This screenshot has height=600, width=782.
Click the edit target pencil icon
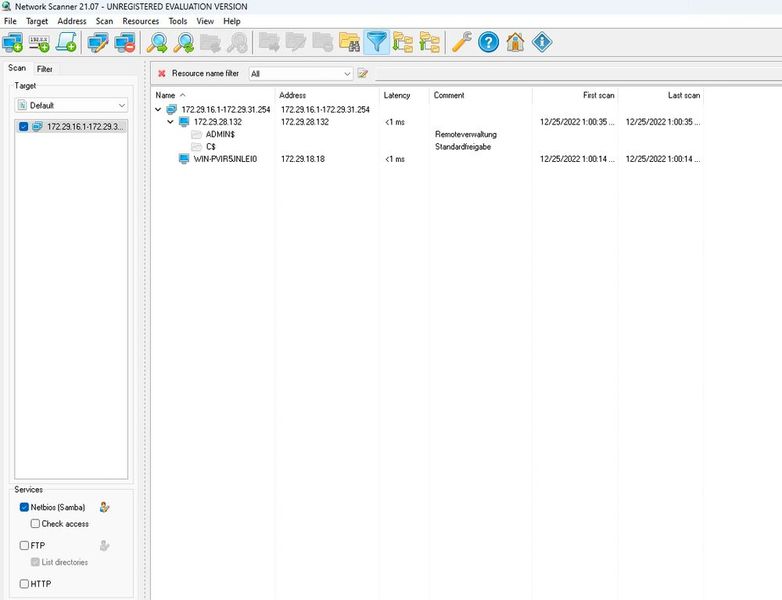point(98,42)
